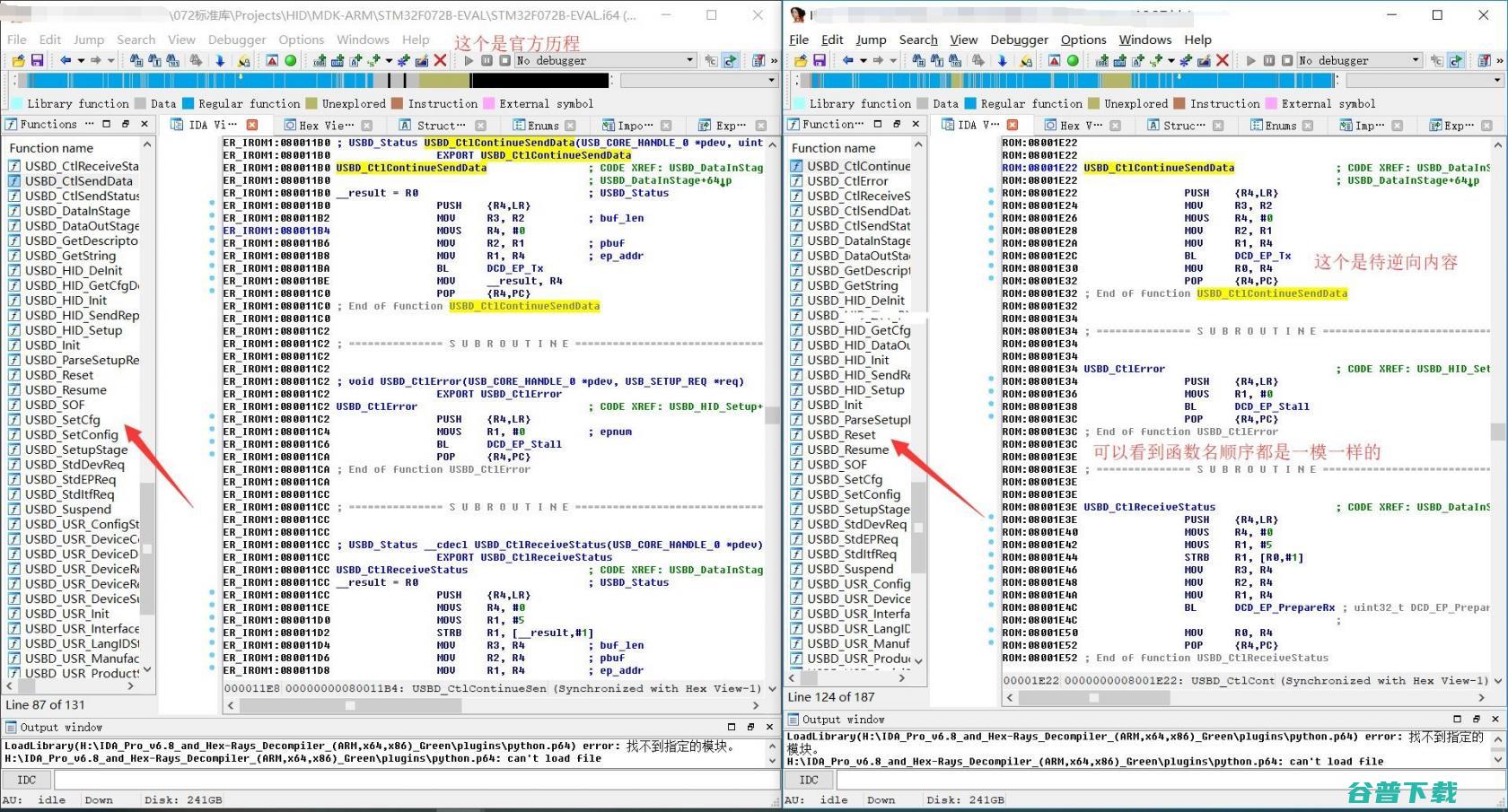Save database in the left IDA window
Screen dimensions: 1508x812
click(37, 60)
